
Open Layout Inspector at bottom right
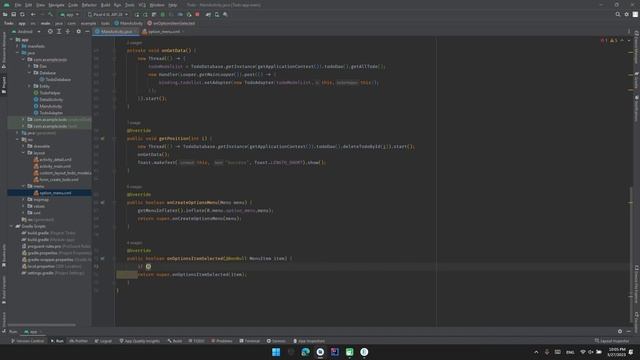[x=612, y=341]
